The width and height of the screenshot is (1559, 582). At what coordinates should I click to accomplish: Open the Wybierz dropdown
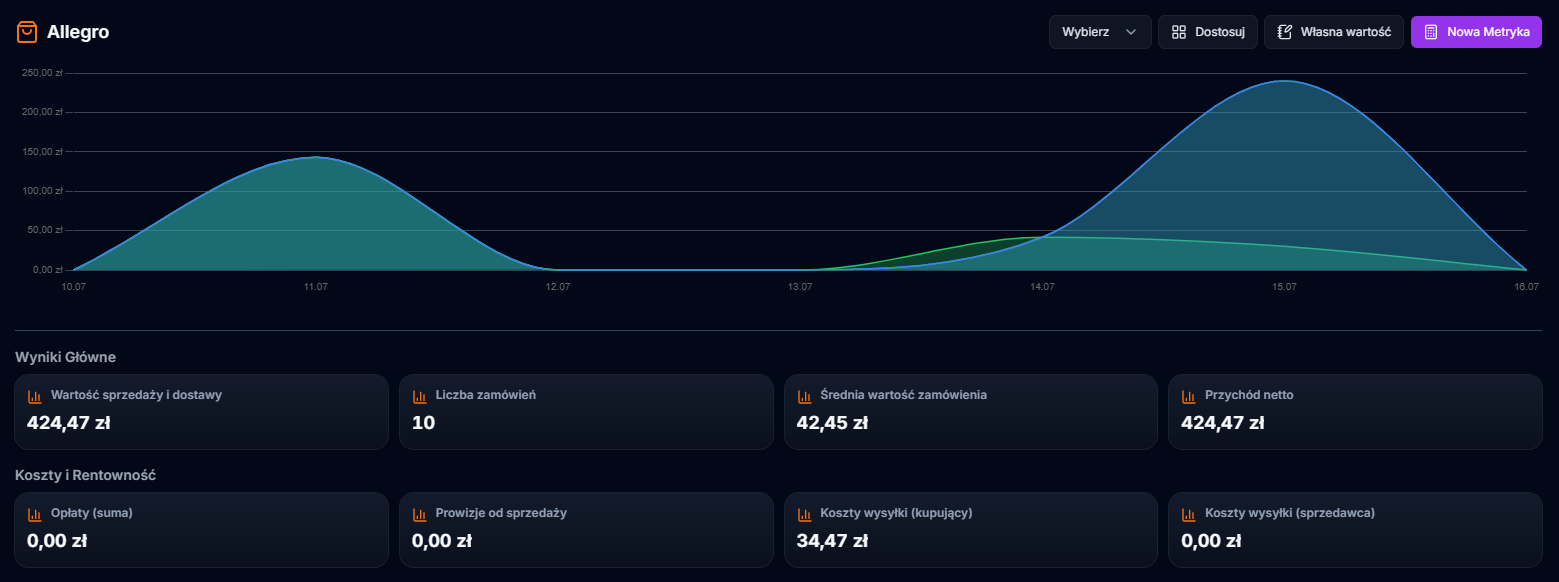1100,31
